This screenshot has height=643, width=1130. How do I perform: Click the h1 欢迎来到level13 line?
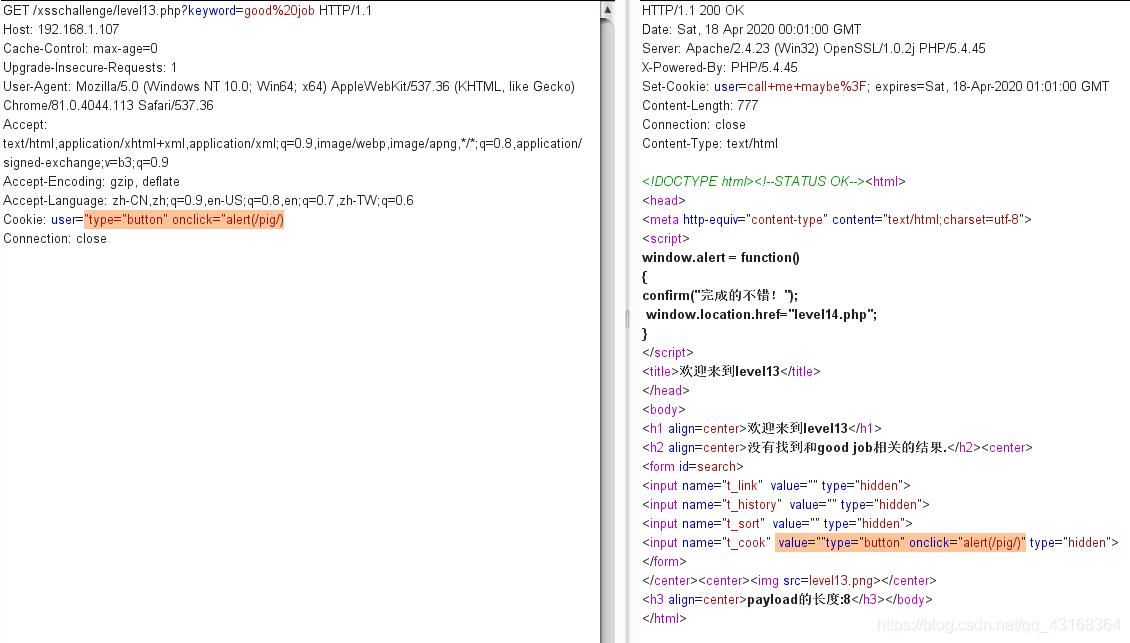(x=762, y=429)
